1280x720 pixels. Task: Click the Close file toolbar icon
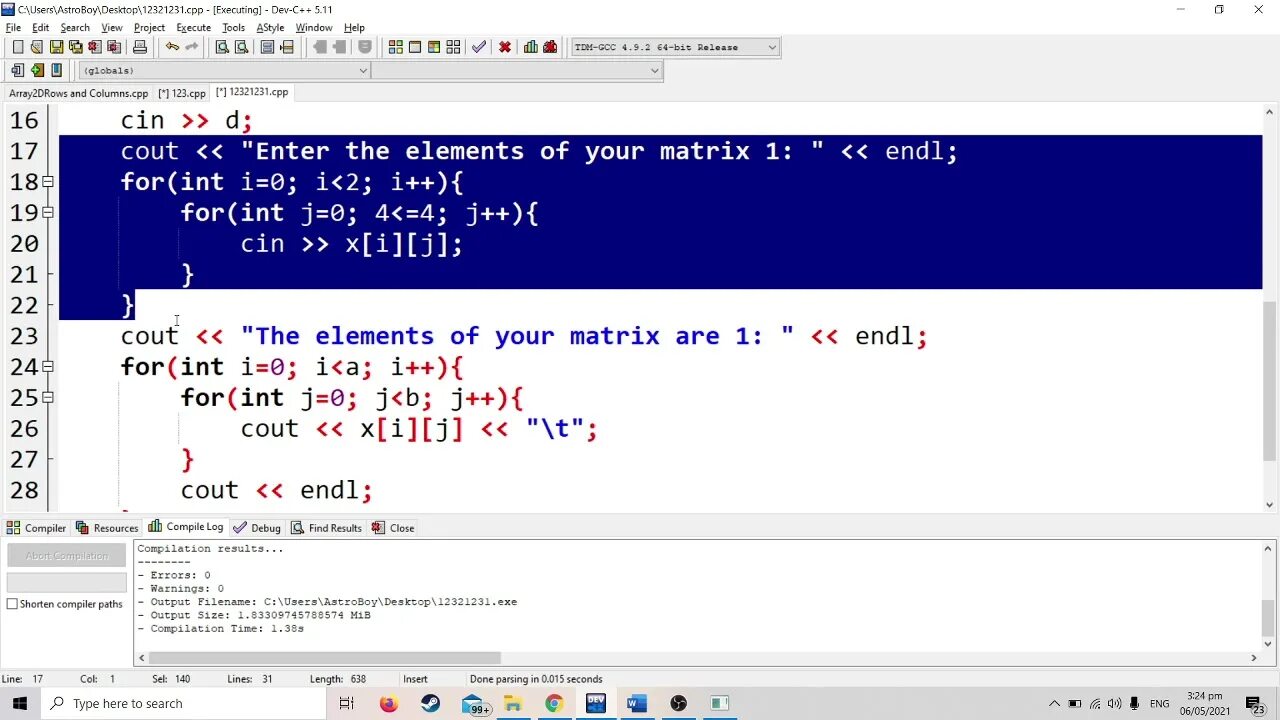click(94, 47)
